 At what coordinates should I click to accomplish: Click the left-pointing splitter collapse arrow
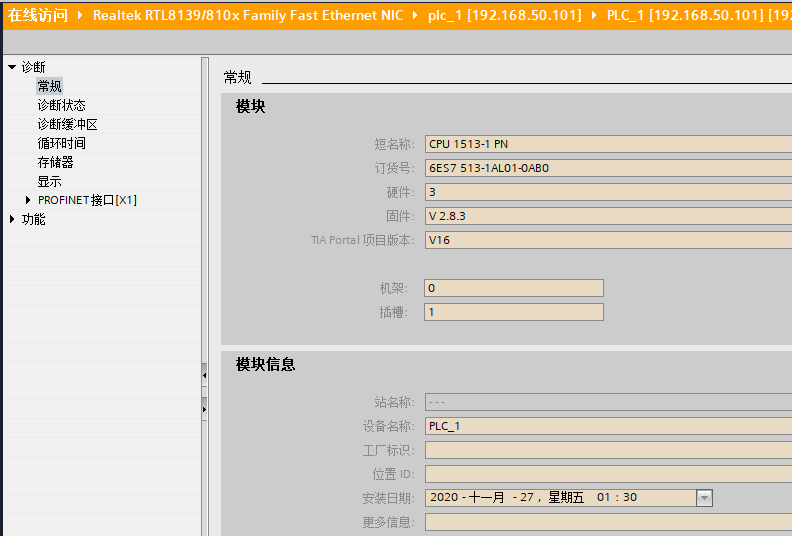click(204, 375)
